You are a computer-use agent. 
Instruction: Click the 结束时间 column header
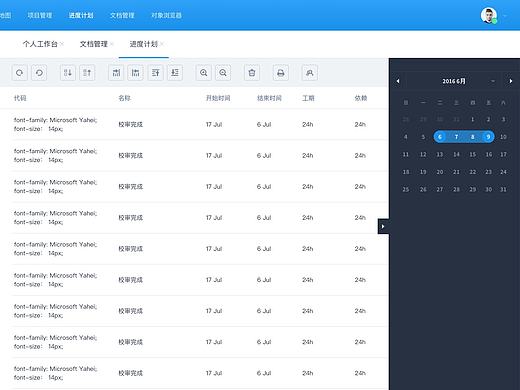click(x=269, y=98)
